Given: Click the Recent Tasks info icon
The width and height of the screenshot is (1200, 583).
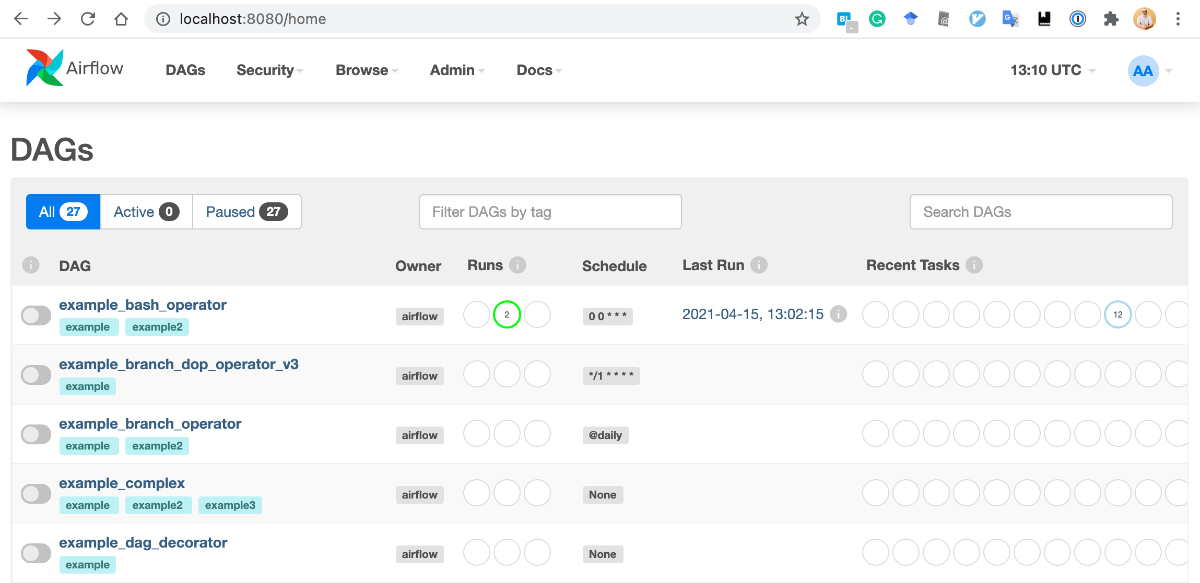Looking at the screenshot, I should click(974, 265).
